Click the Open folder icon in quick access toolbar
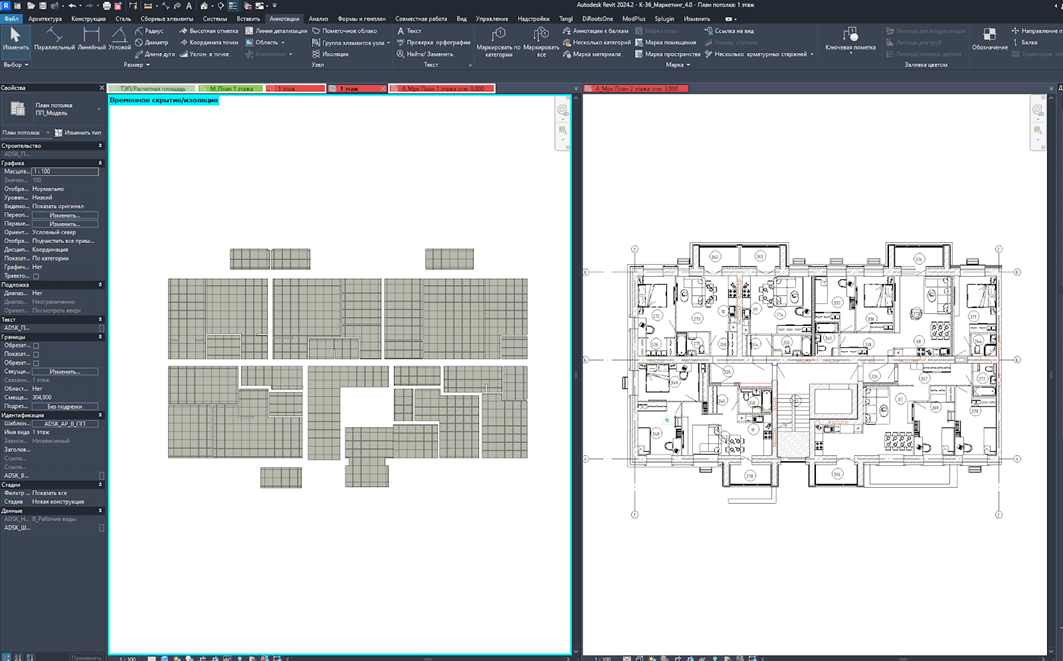 coord(31,5)
